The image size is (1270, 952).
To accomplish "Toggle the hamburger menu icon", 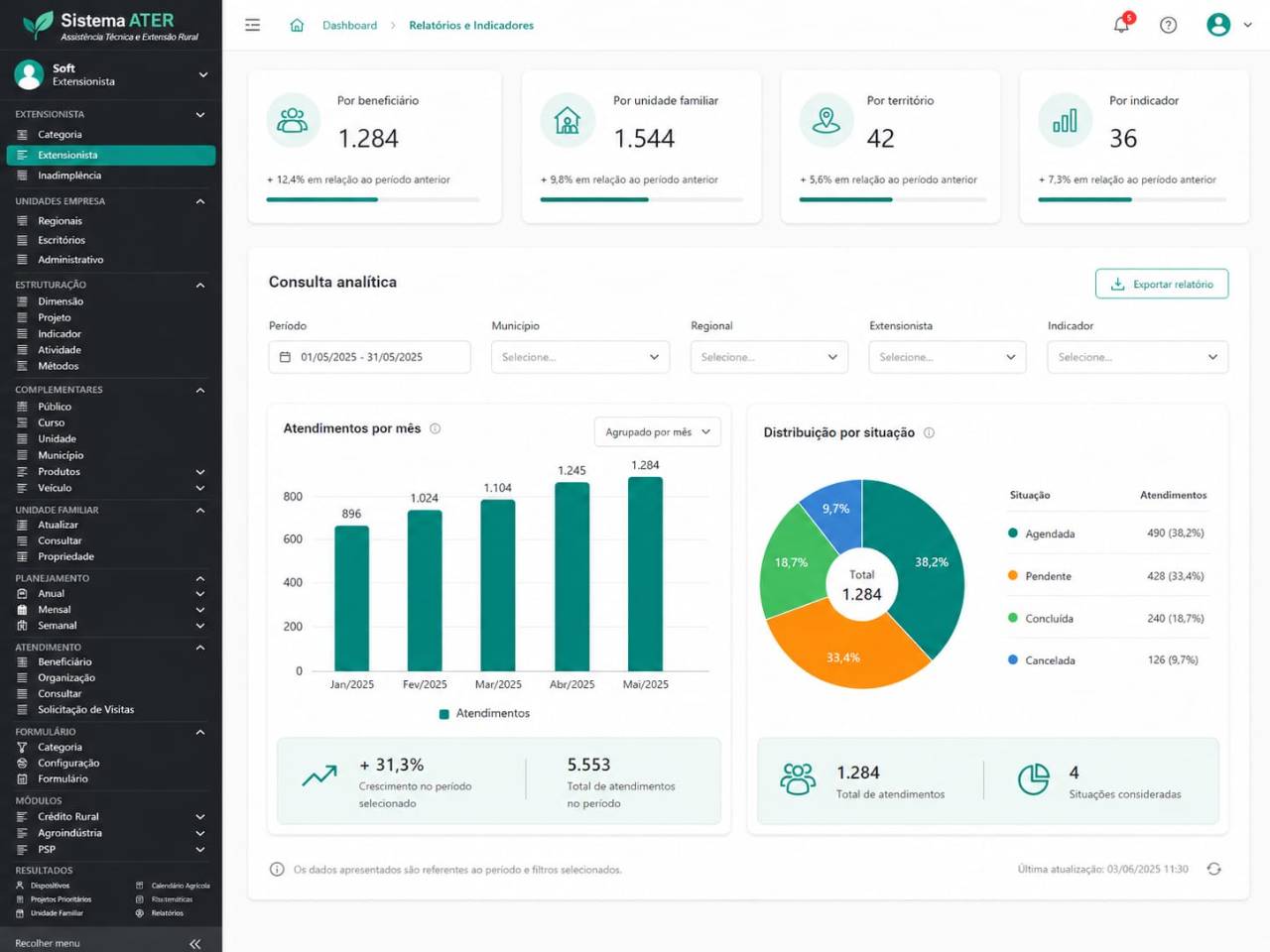I will [253, 25].
